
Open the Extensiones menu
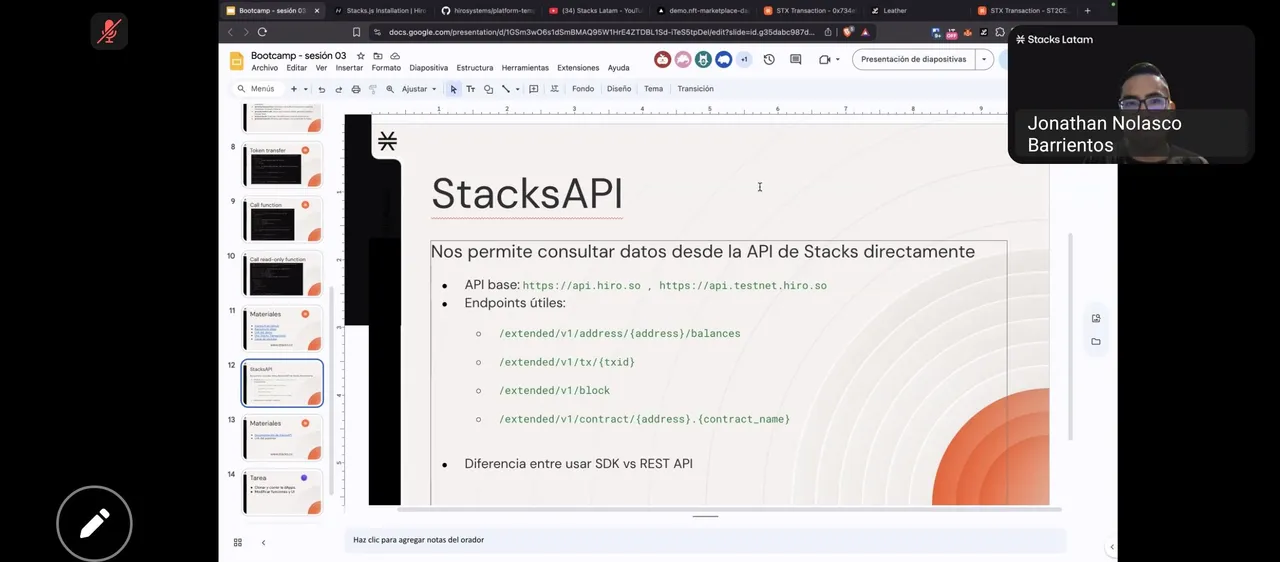click(578, 68)
